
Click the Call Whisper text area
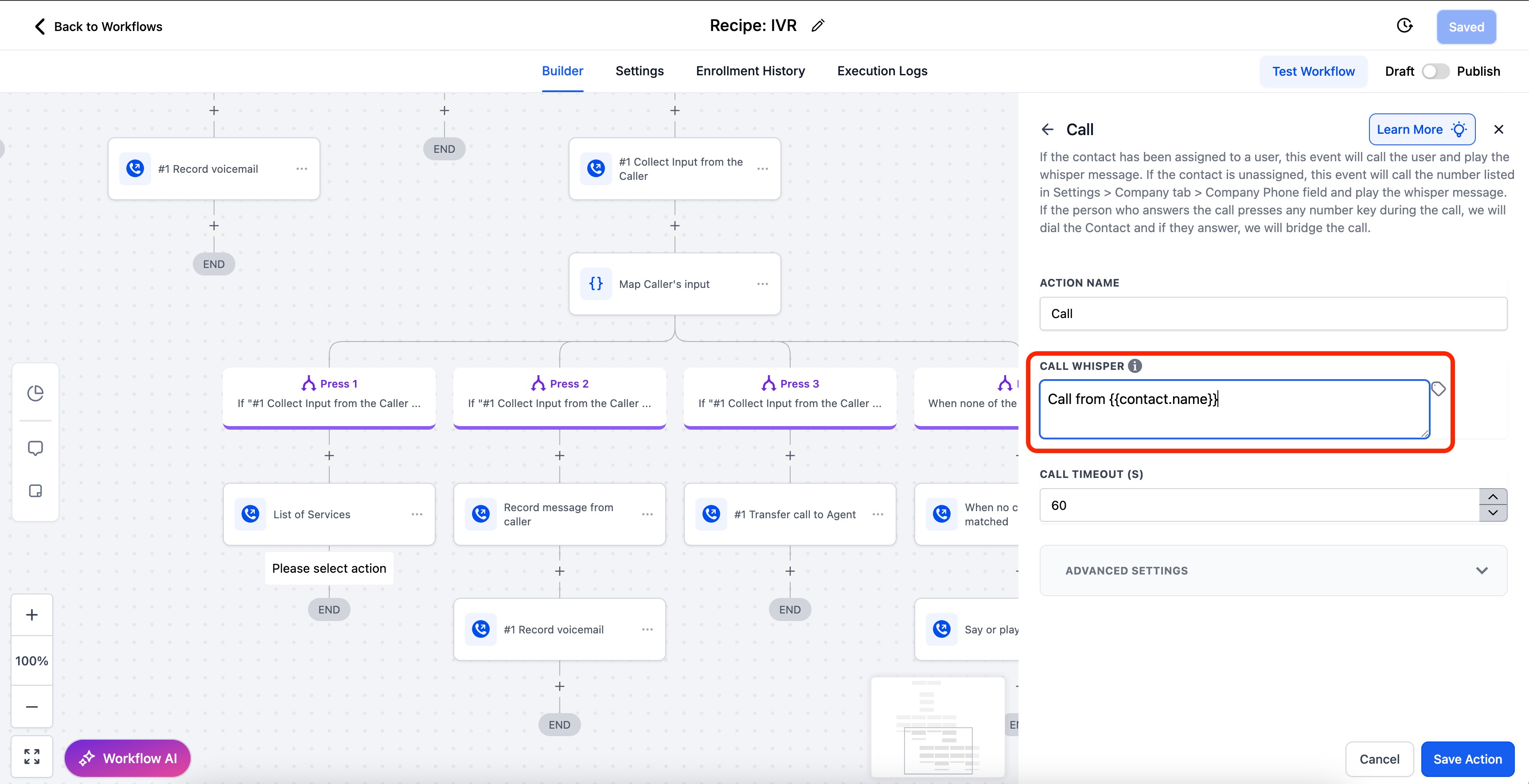[1234, 409]
